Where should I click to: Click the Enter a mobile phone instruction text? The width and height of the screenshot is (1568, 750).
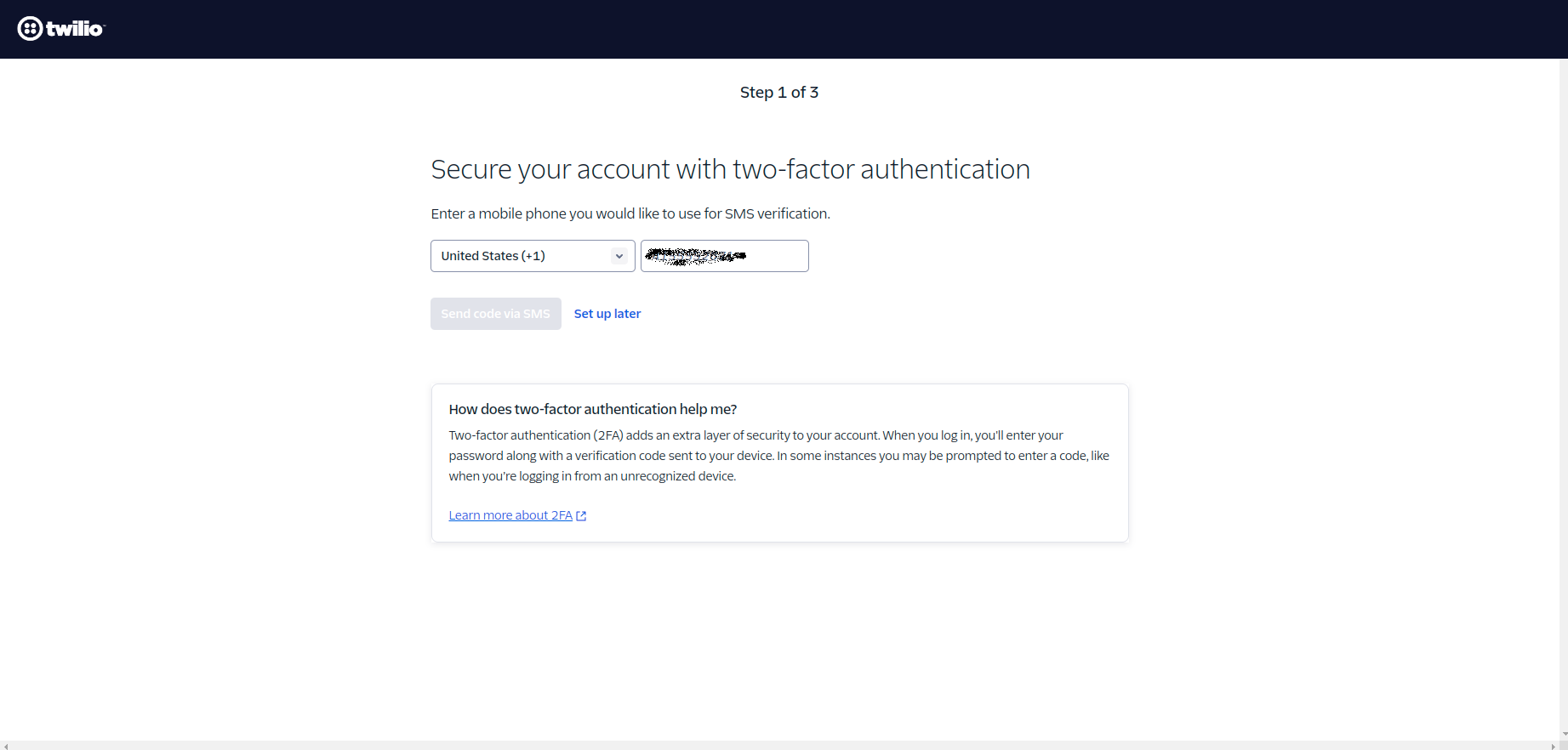pyautogui.click(x=630, y=213)
